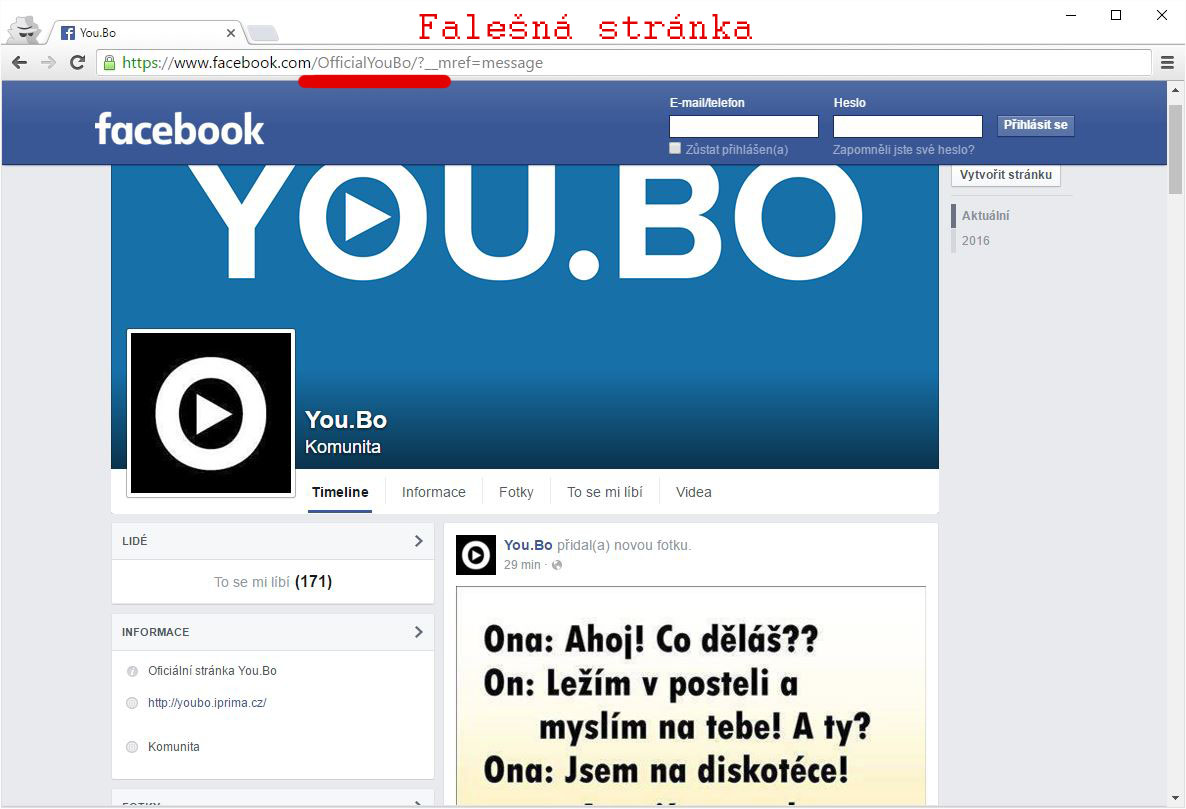Image resolution: width=1186 pixels, height=809 pixels.
Task: Open a new tab with the new tab button
Action: point(262,33)
